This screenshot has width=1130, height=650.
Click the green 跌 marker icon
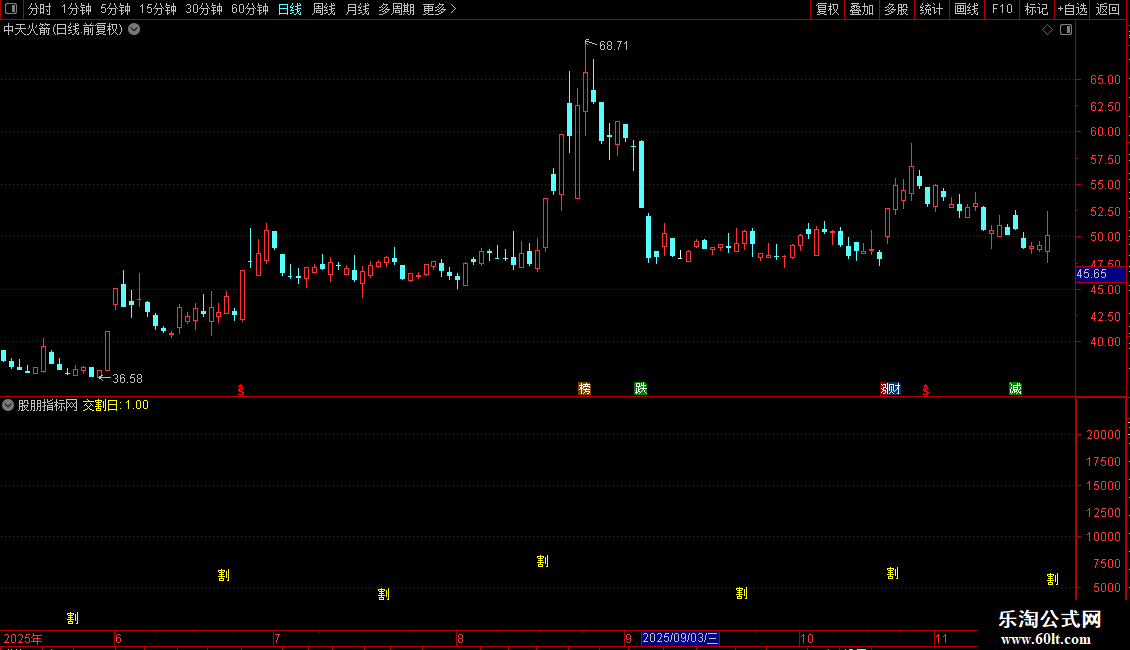640,388
